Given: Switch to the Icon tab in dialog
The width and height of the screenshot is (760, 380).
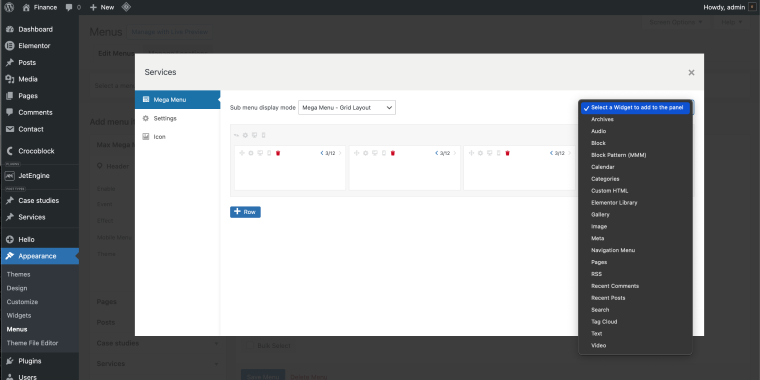Looking at the screenshot, I should (177, 137).
